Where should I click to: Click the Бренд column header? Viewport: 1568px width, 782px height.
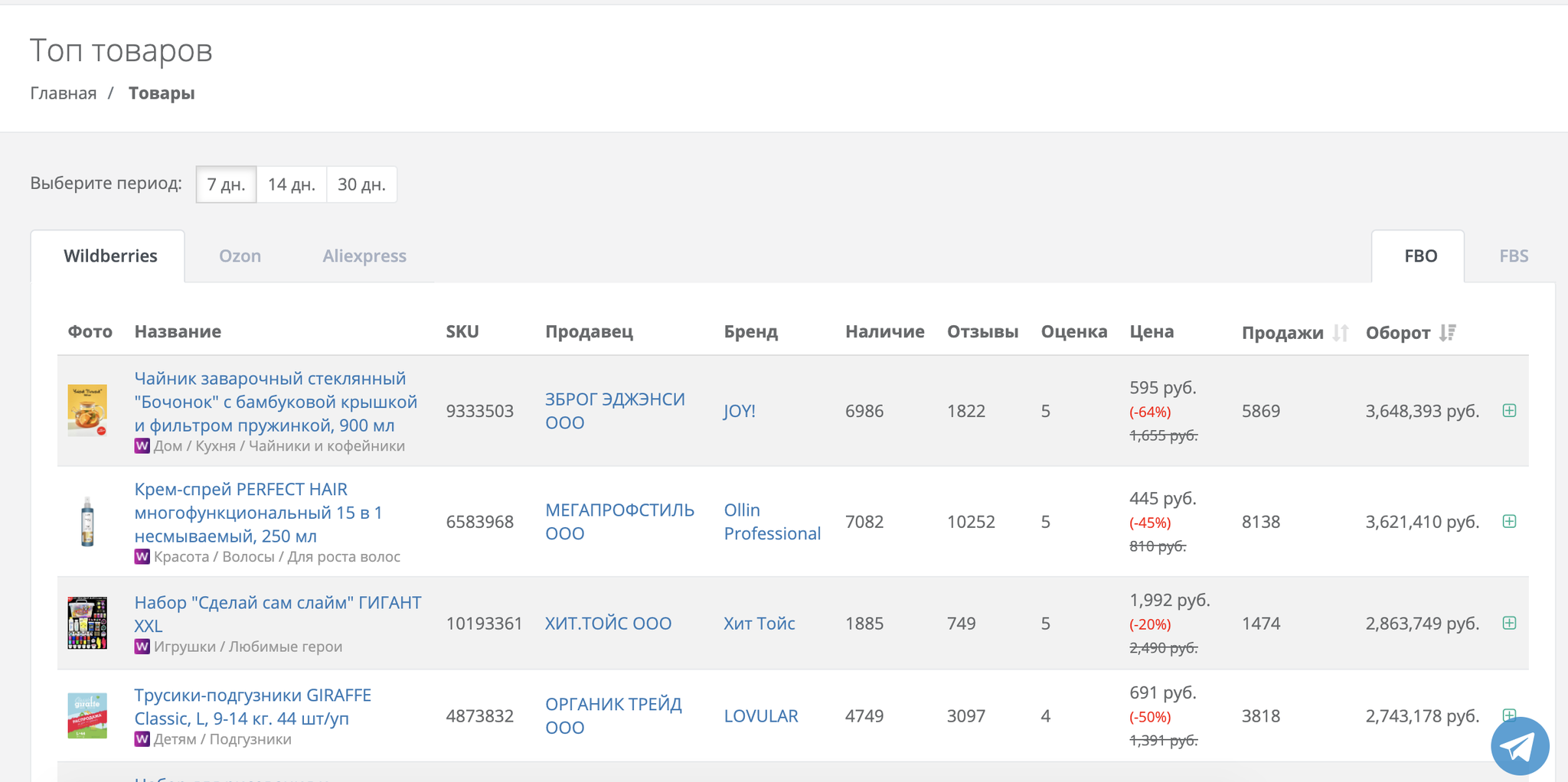[x=751, y=331]
